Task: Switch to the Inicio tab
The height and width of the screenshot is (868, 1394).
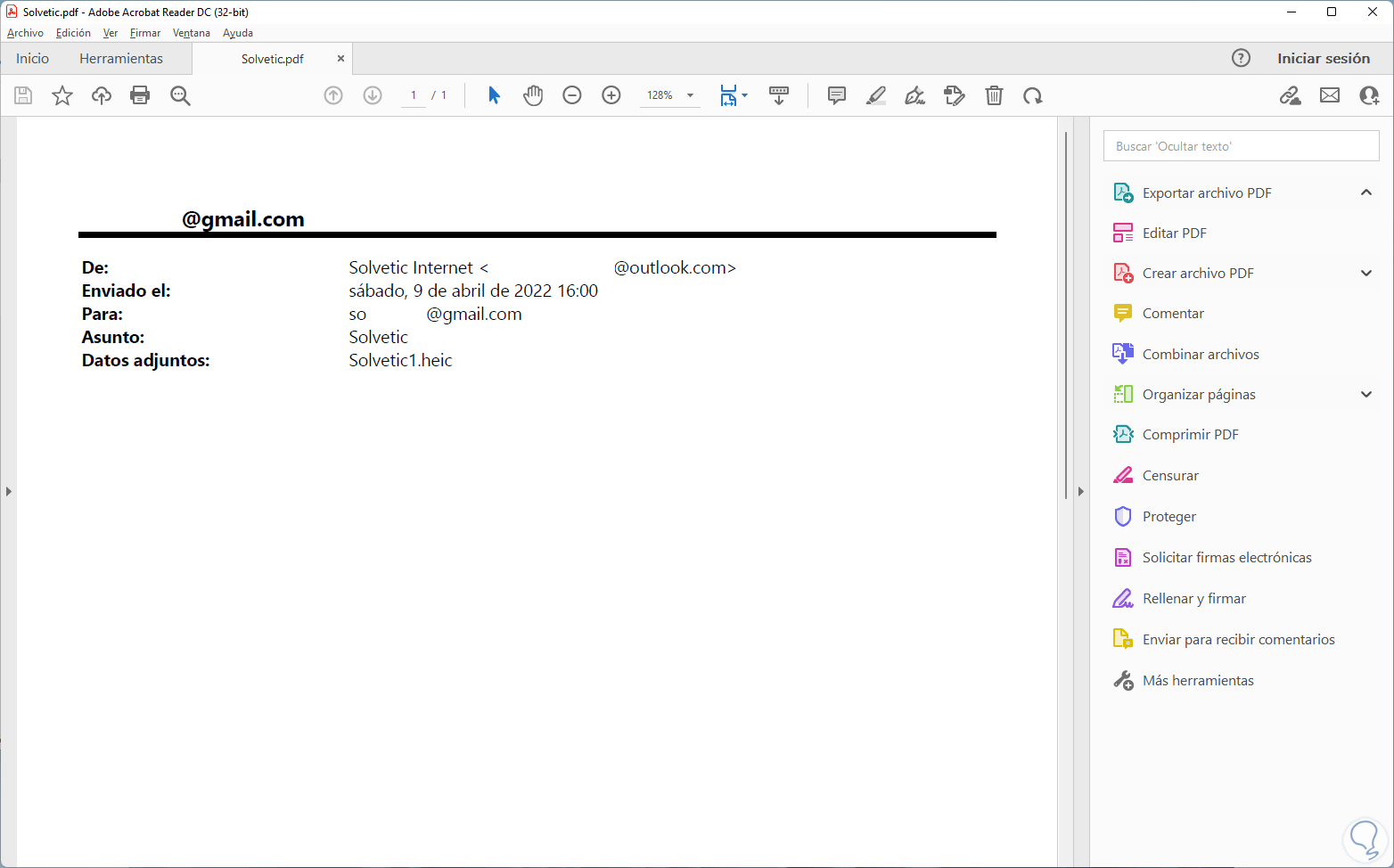Action: [32, 59]
